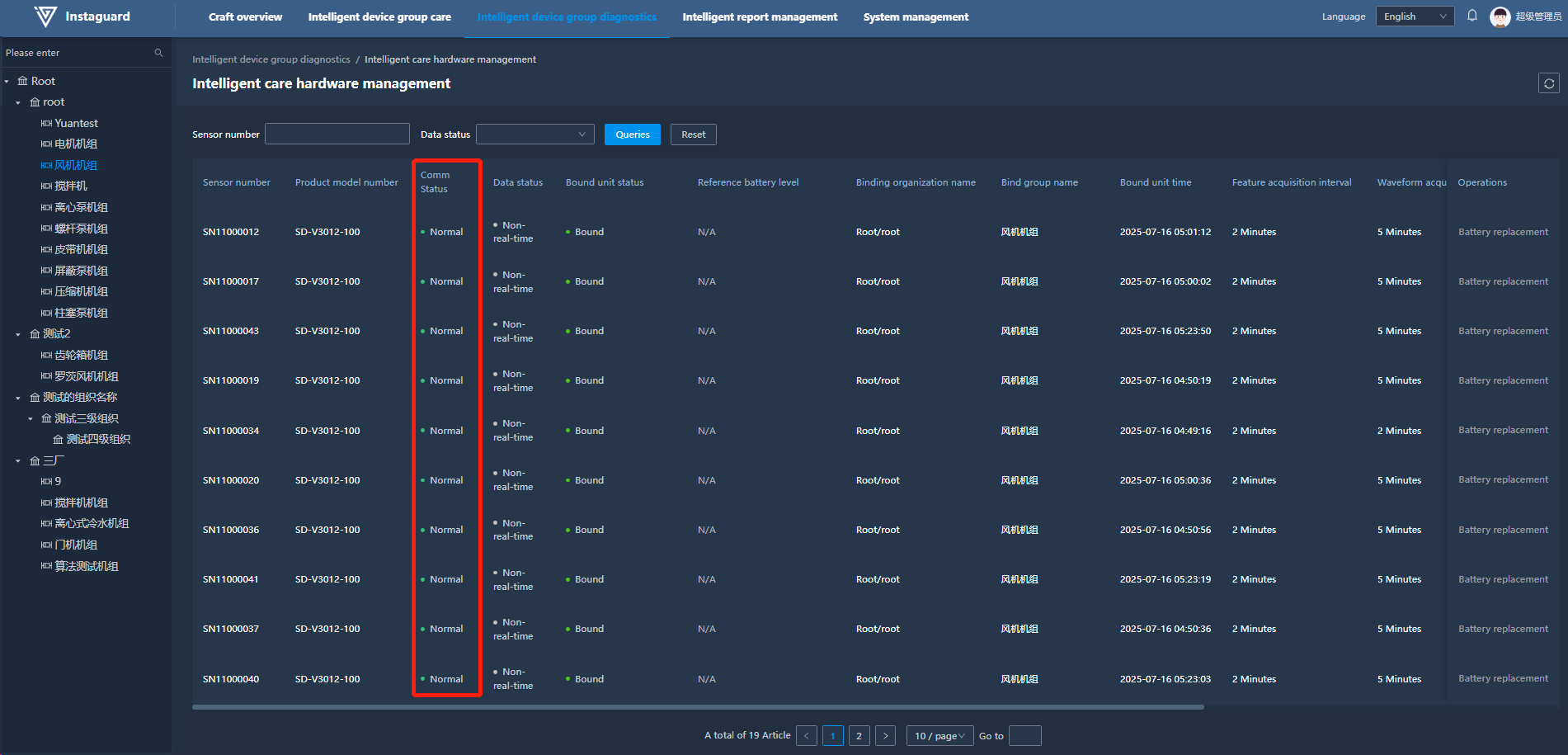This screenshot has height=755, width=1568.
Task: Click the search magnifier icon in sidebar
Action: [x=158, y=53]
